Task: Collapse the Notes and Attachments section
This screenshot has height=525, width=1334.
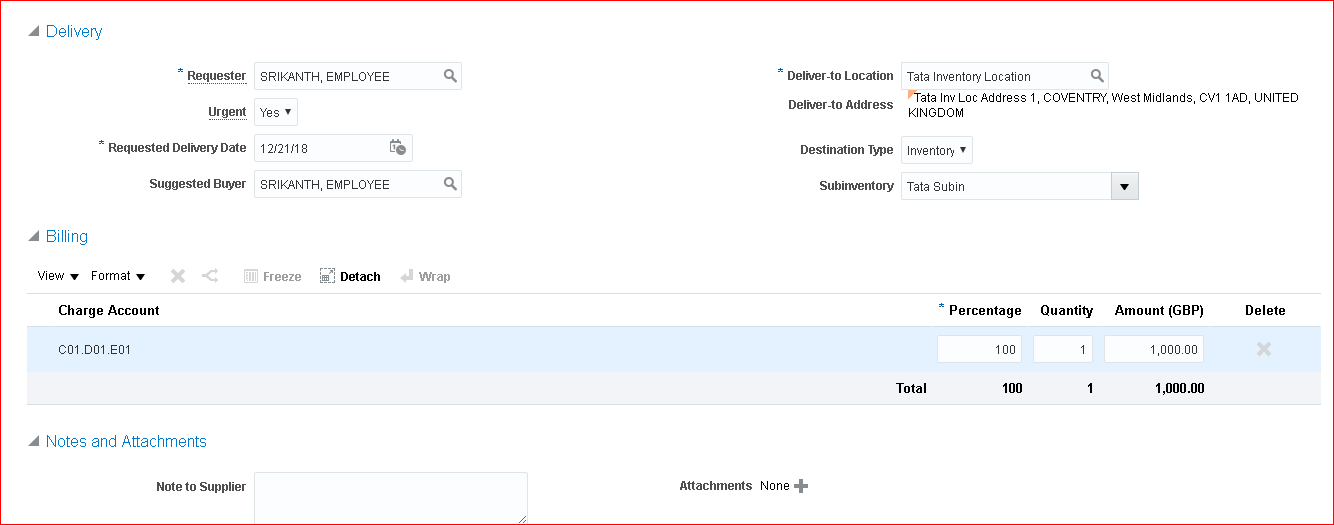Action: tap(35, 442)
